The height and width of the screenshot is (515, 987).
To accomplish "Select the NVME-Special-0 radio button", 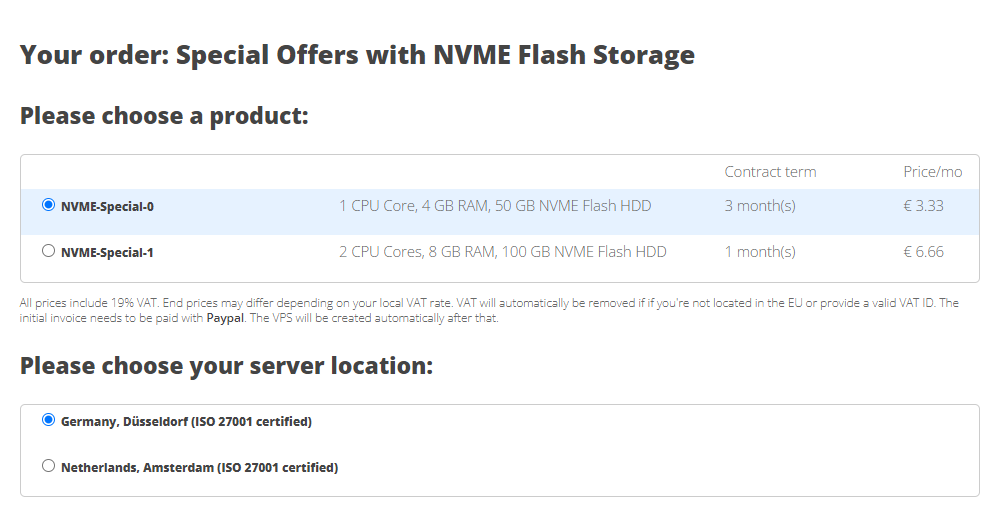I will (48, 205).
